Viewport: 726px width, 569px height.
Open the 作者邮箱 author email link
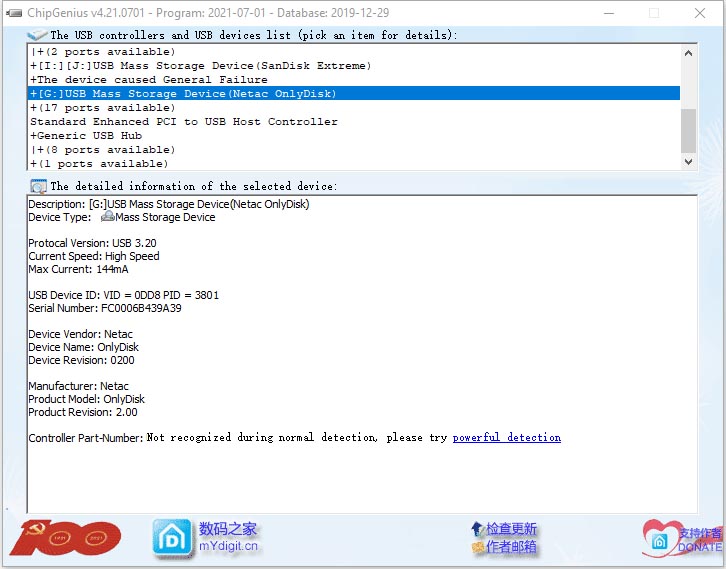pyautogui.click(x=511, y=547)
